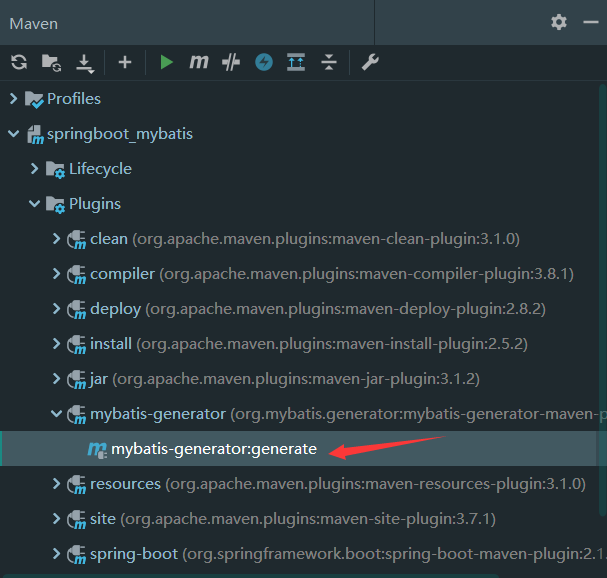This screenshot has width=607, height=578.
Task: Click the Collapse All toolbar icon
Action: [329, 62]
